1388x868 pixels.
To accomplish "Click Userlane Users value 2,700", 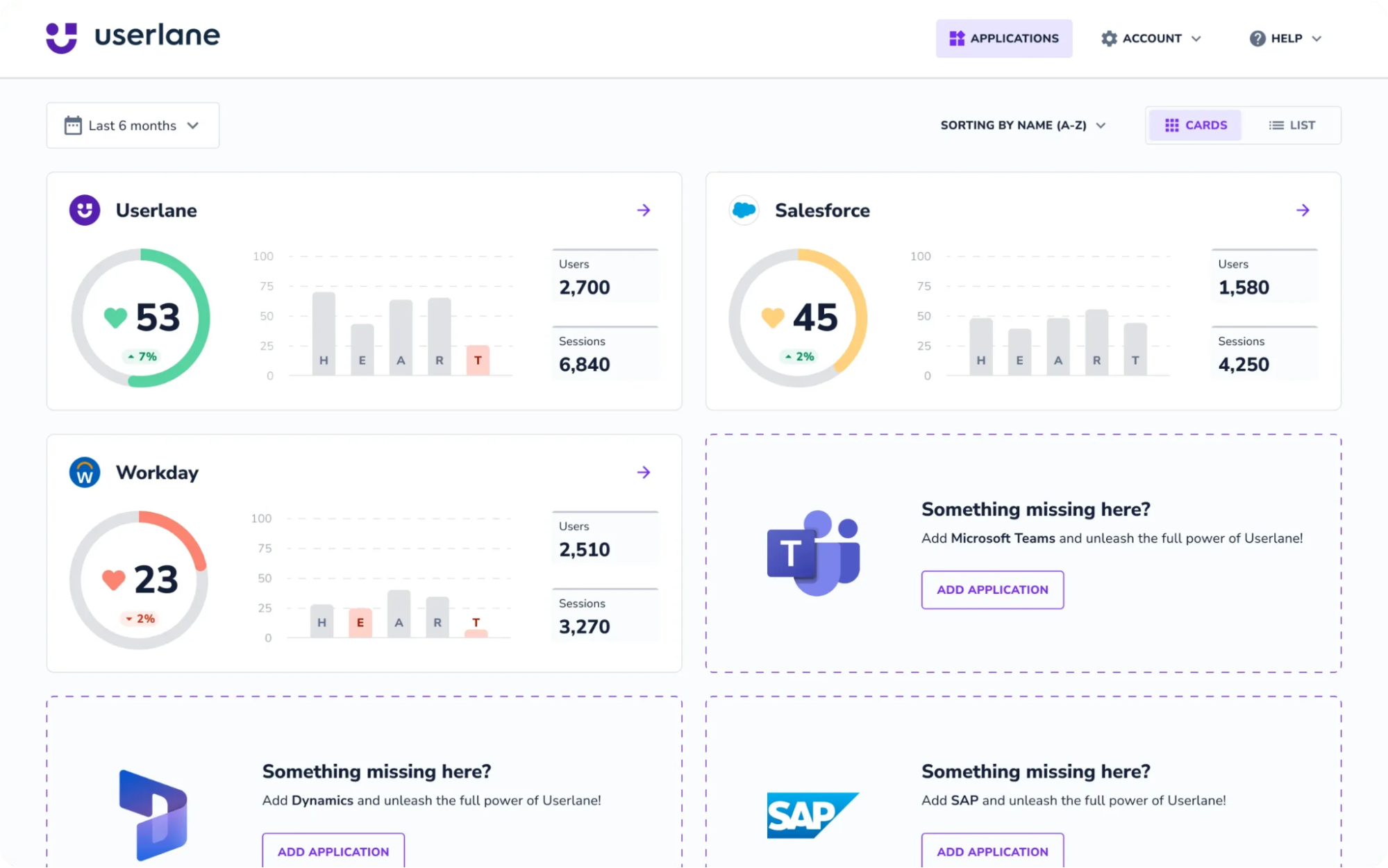I will (x=585, y=287).
